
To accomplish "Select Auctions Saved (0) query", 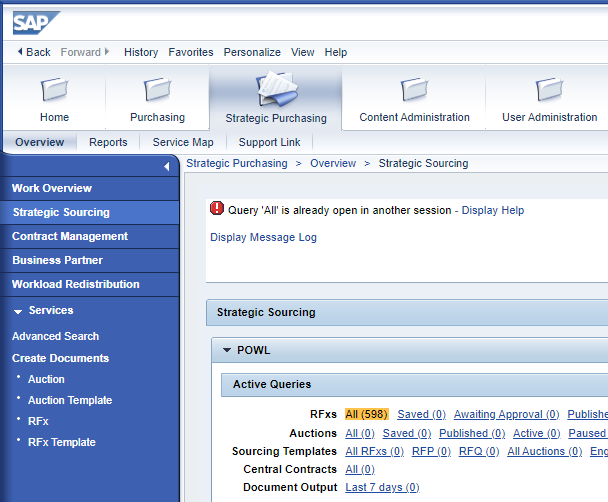I will 407,433.
